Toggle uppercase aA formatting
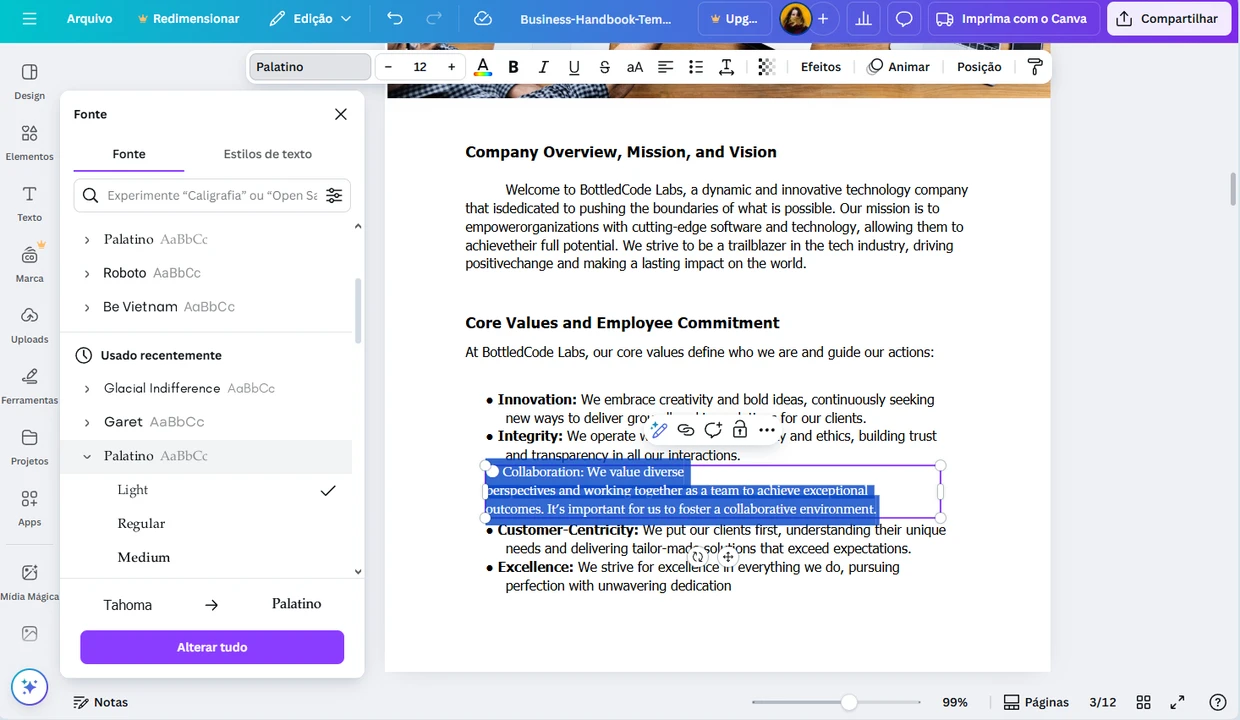 click(635, 67)
